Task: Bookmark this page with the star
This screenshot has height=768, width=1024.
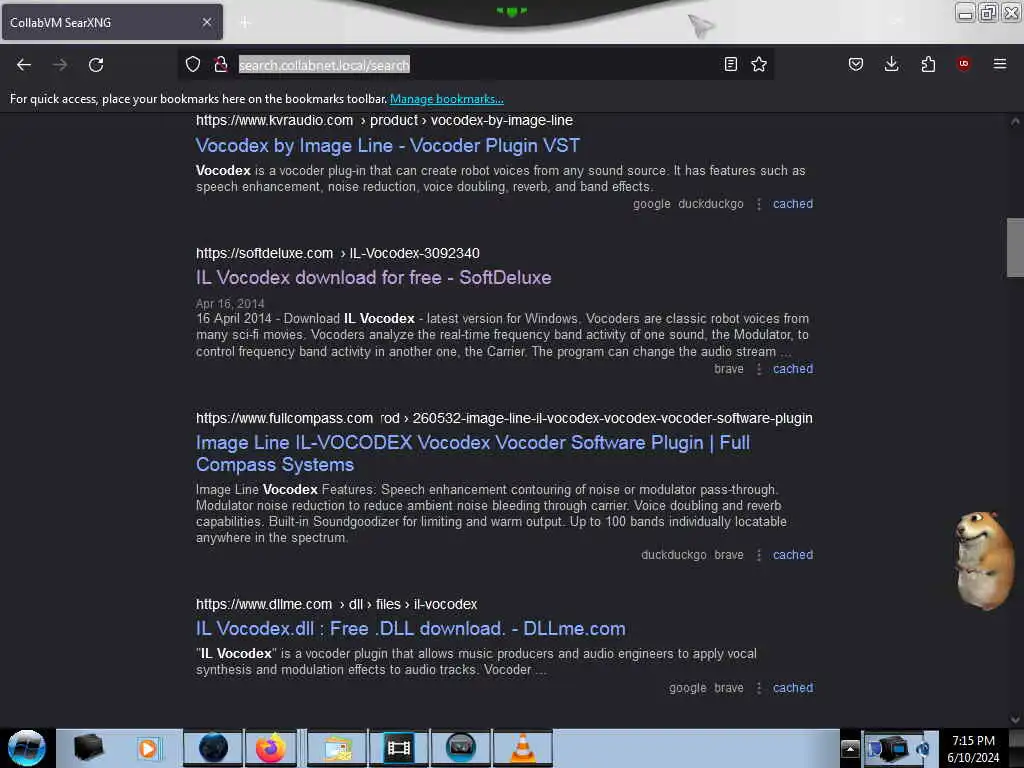Action: point(759,64)
